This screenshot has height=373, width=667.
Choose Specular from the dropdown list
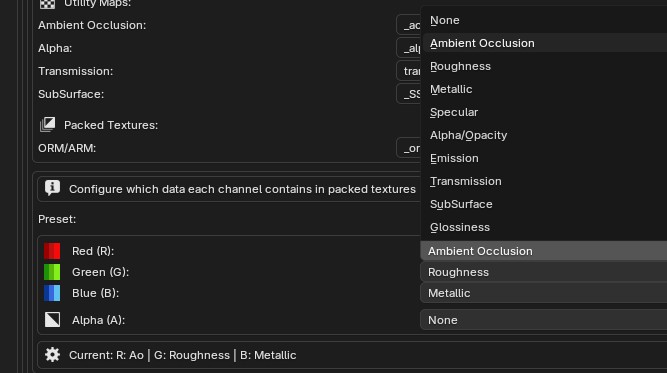click(544, 112)
